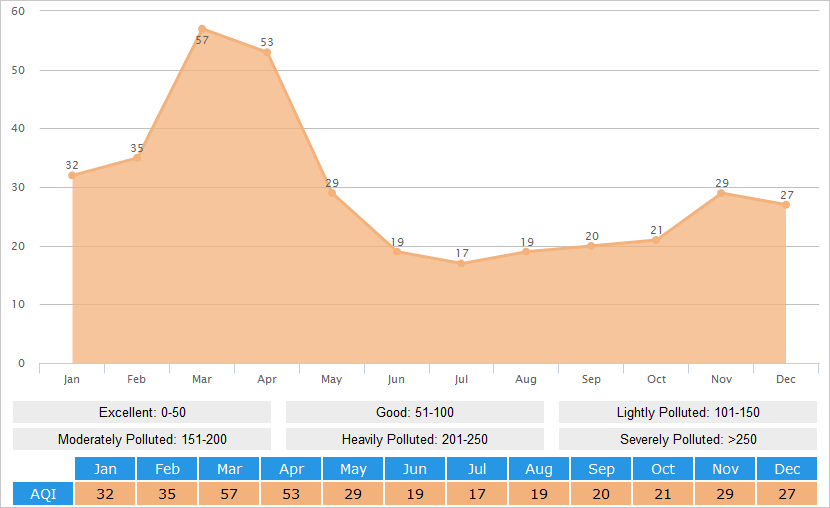Click the September data point labeled 20
The image size is (830, 508).
tap(591, 246)
